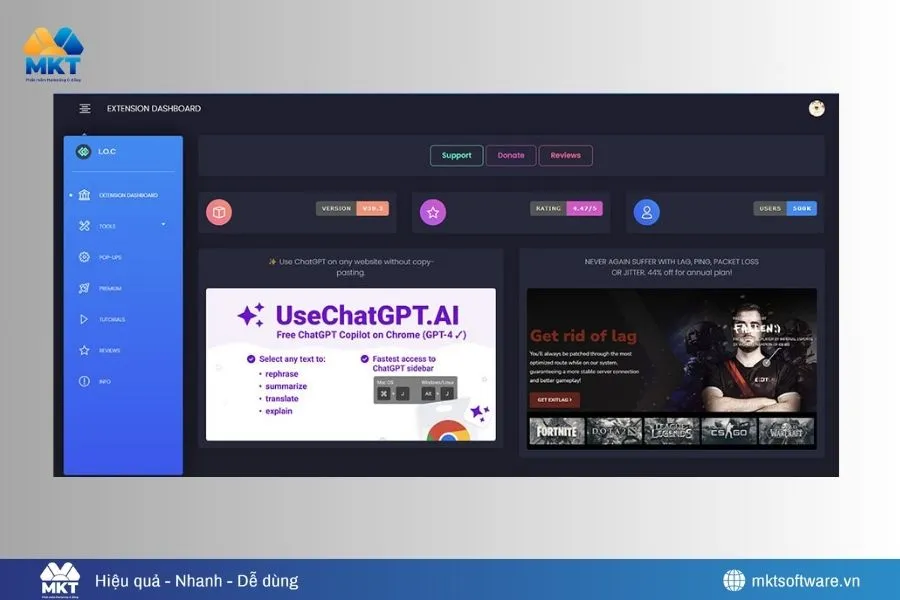This screenshot has height=600, width=900.
Task: Click the hamburger menu icon
Action: [x=85, y=109]
